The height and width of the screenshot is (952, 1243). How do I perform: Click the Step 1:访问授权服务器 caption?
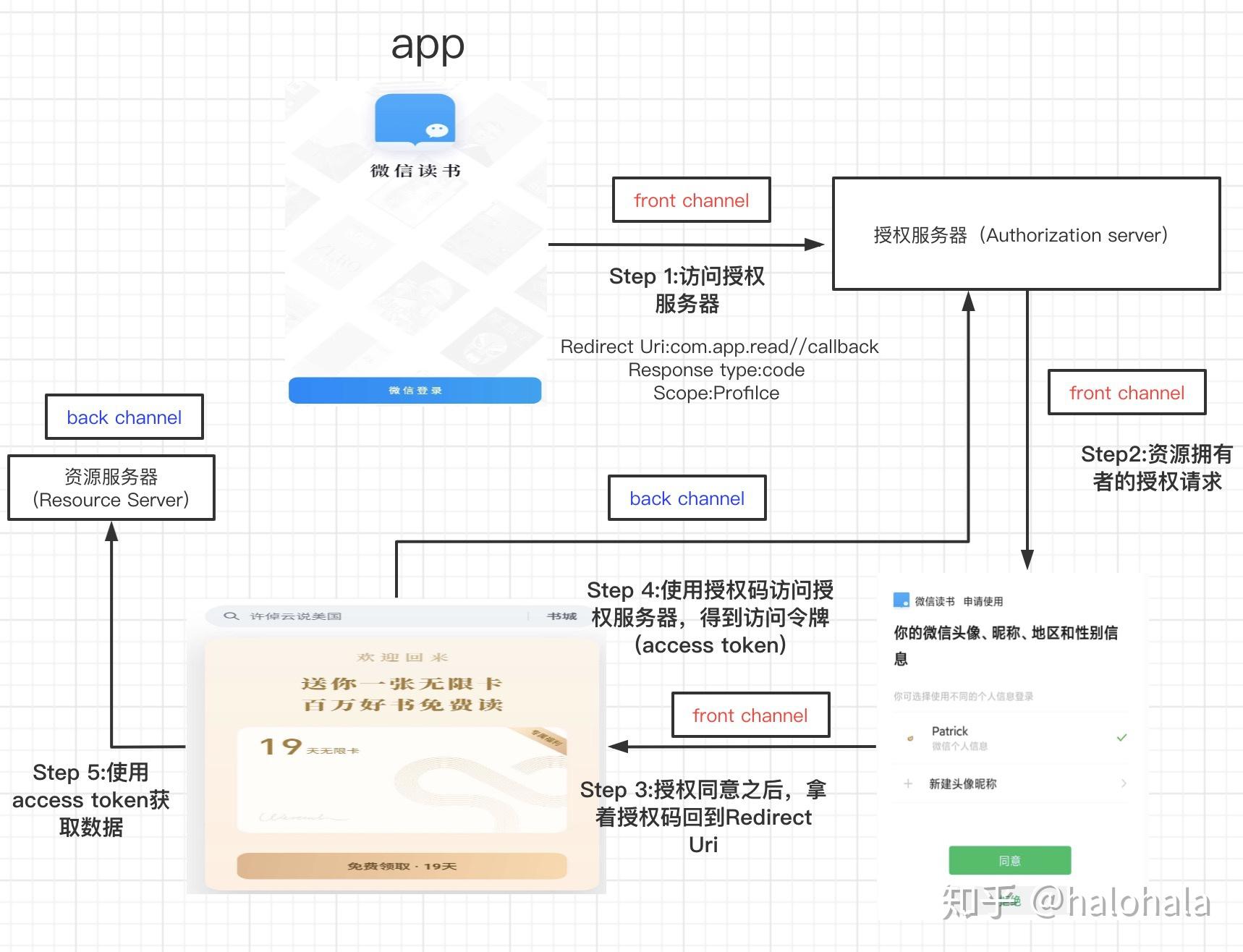(687, 289)
